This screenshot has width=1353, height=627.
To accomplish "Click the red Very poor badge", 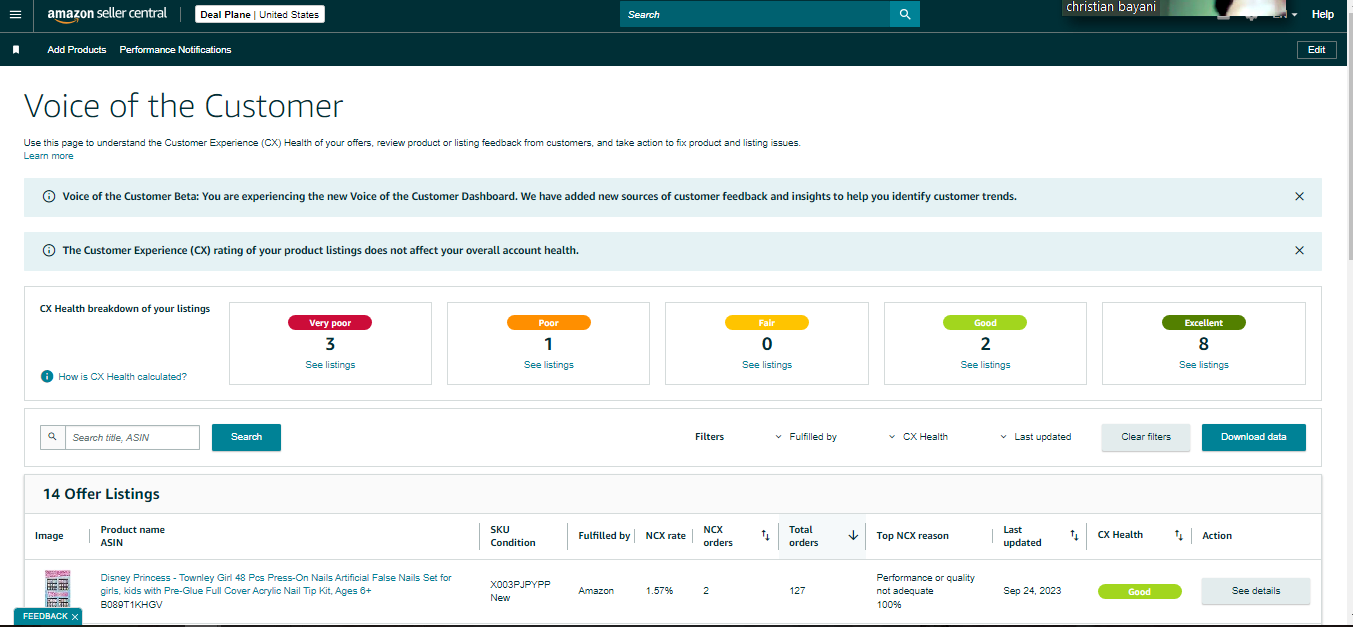I will (x=330, y=323).
